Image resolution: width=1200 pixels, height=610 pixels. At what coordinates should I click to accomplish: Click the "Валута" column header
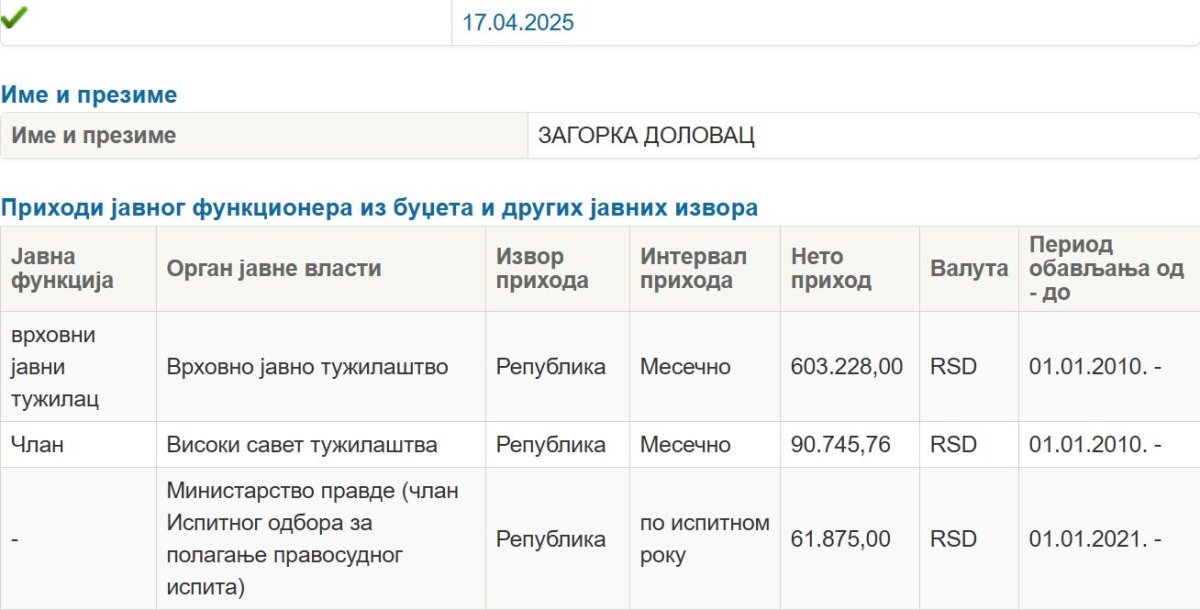(x=968, y=269)
